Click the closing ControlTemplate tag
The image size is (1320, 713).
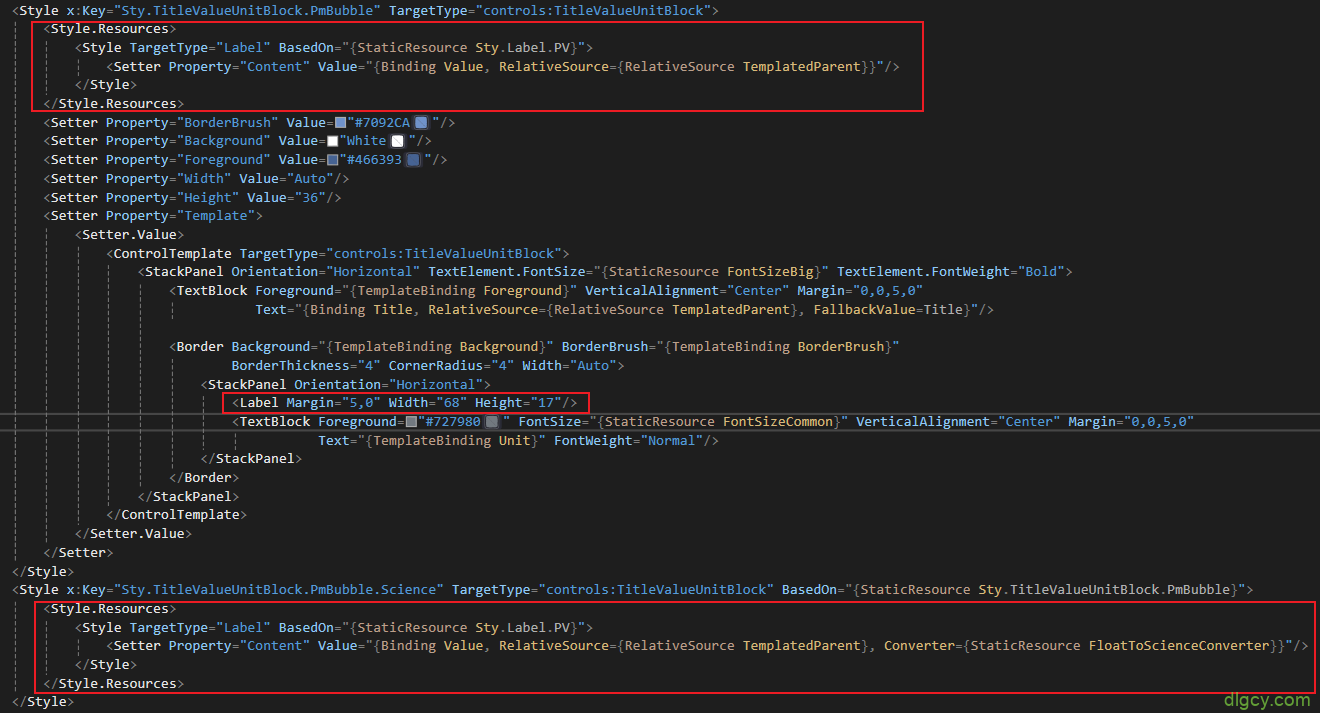point(181,515)
